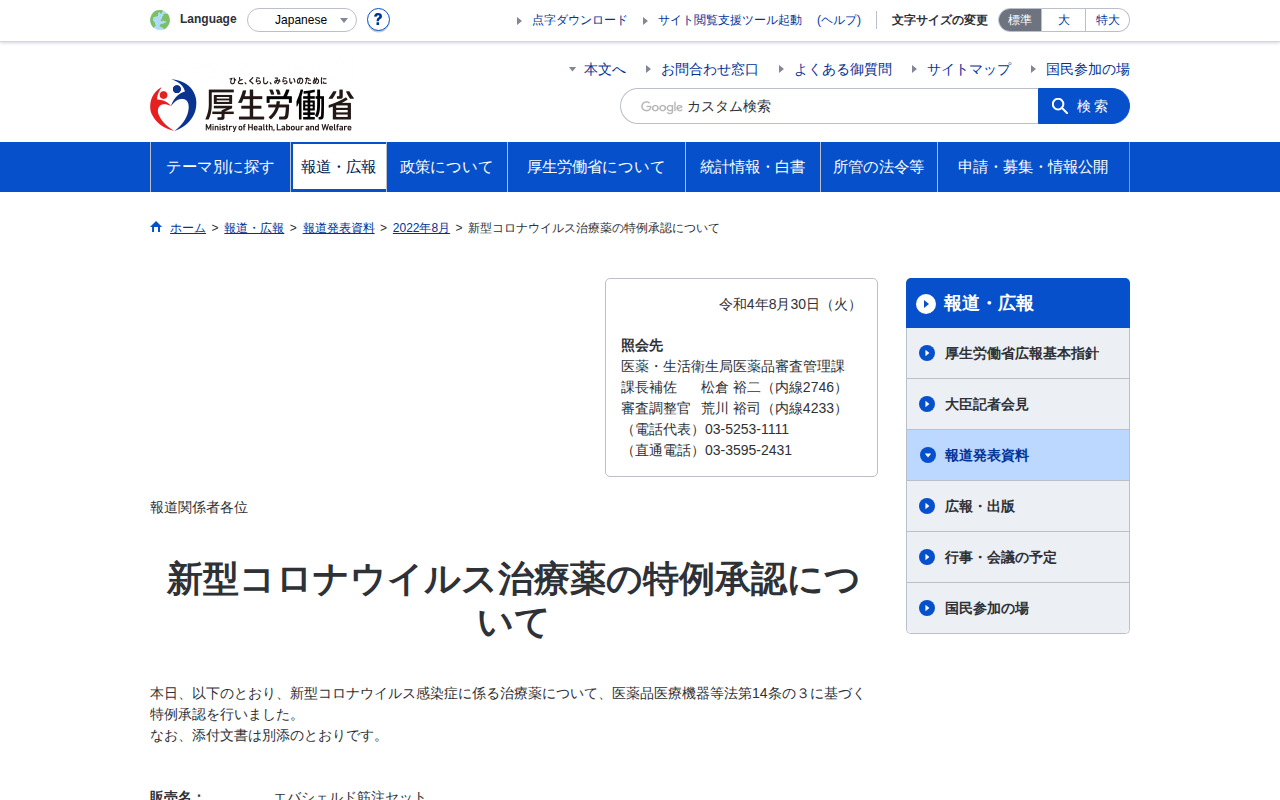Set font size to 特大
This screenshot has width=1280, height=800.
1108,20
